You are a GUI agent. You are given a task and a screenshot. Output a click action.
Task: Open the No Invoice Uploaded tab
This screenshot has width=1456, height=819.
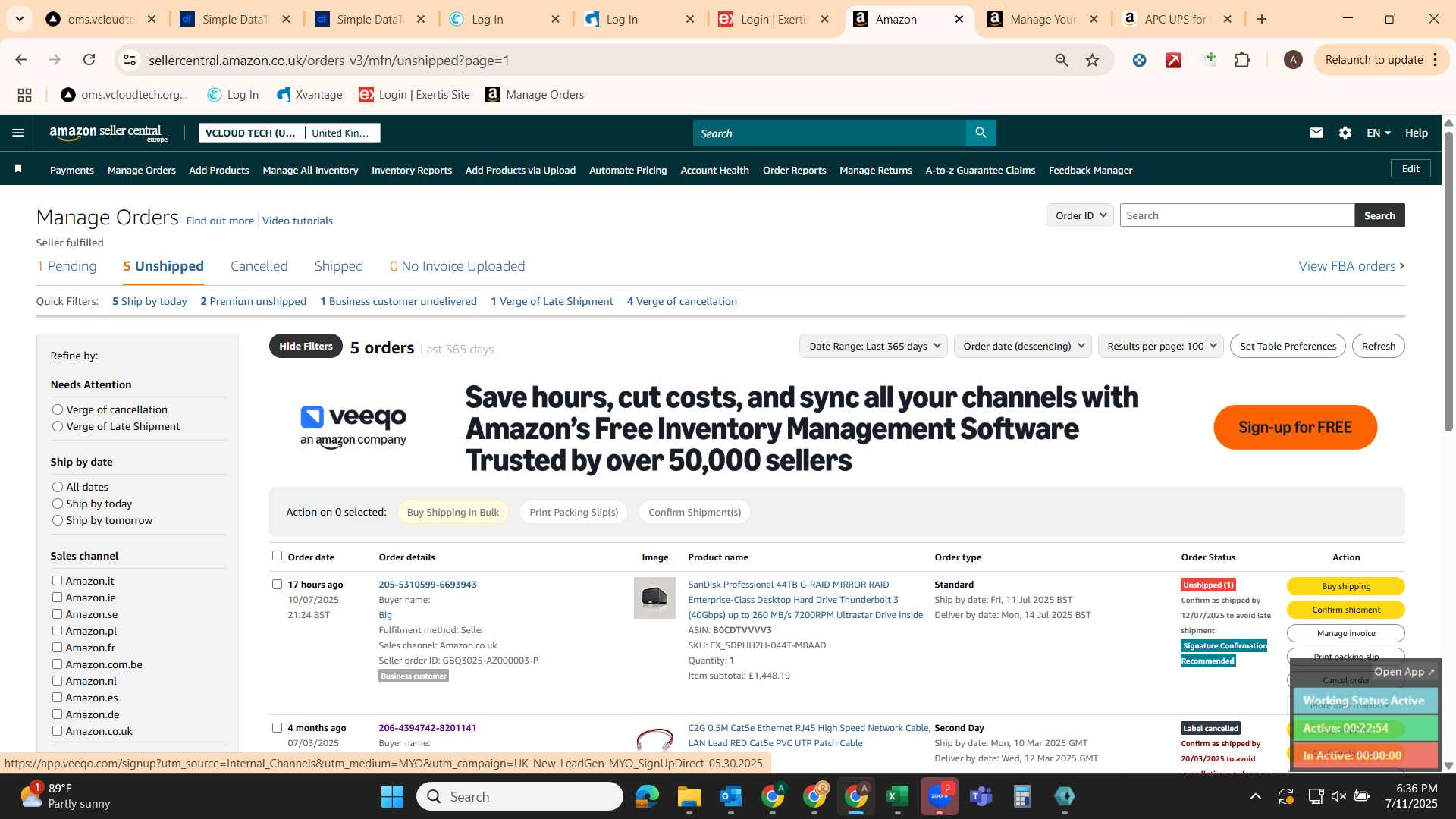tap(457, 266)
